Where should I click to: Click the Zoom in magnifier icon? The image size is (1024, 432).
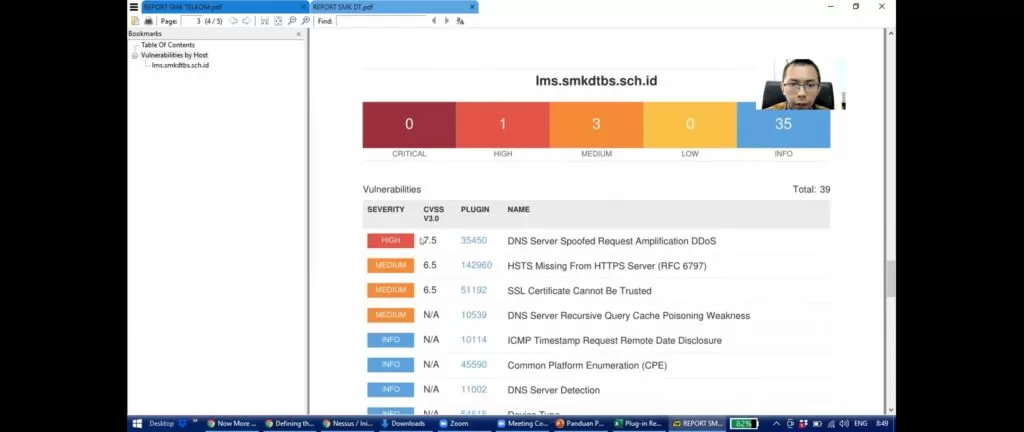point(305,21)
